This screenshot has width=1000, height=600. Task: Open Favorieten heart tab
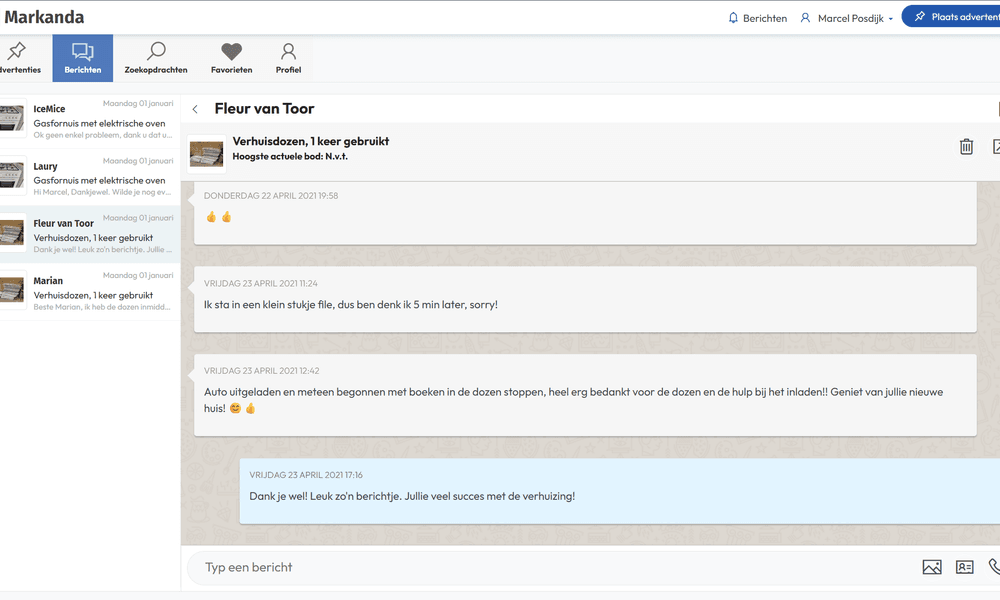231,58
